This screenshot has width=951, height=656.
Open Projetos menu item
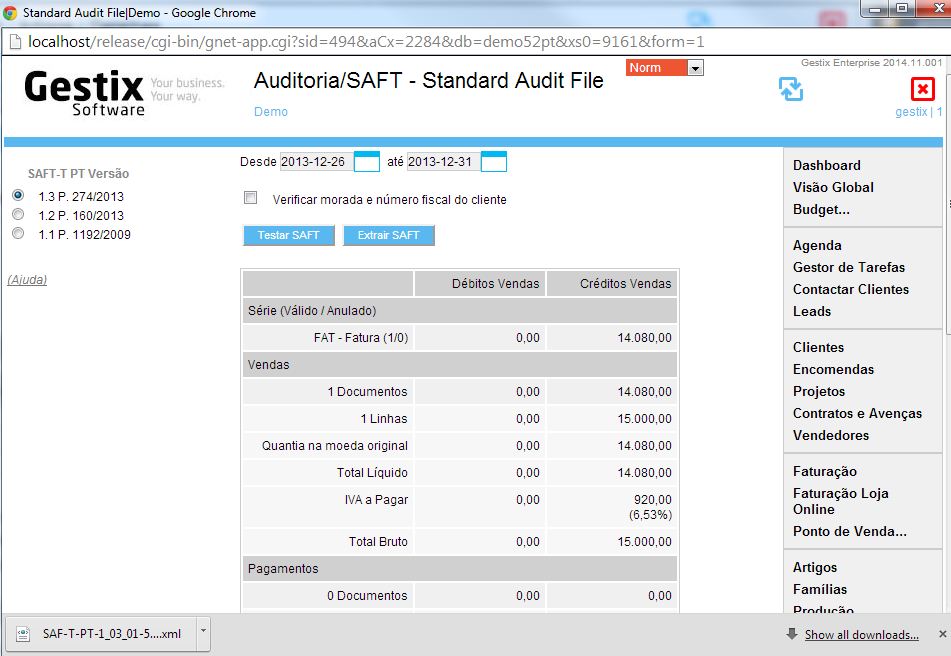click(819, 391)
